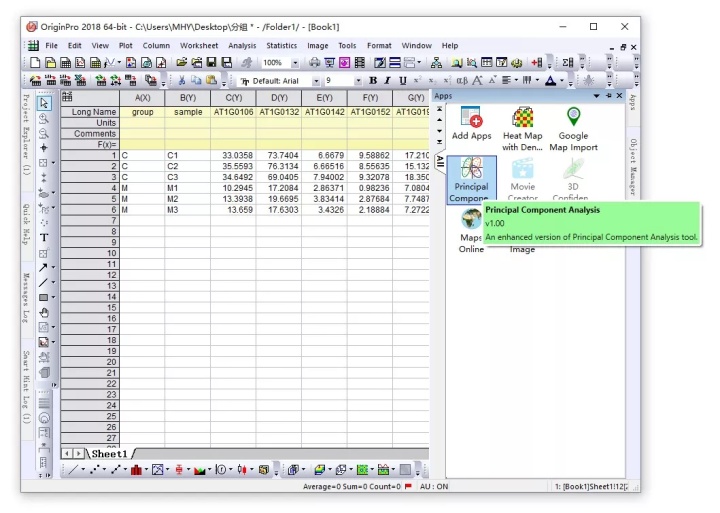Select the All tab in Apps panel

click(x=440, y=162)
